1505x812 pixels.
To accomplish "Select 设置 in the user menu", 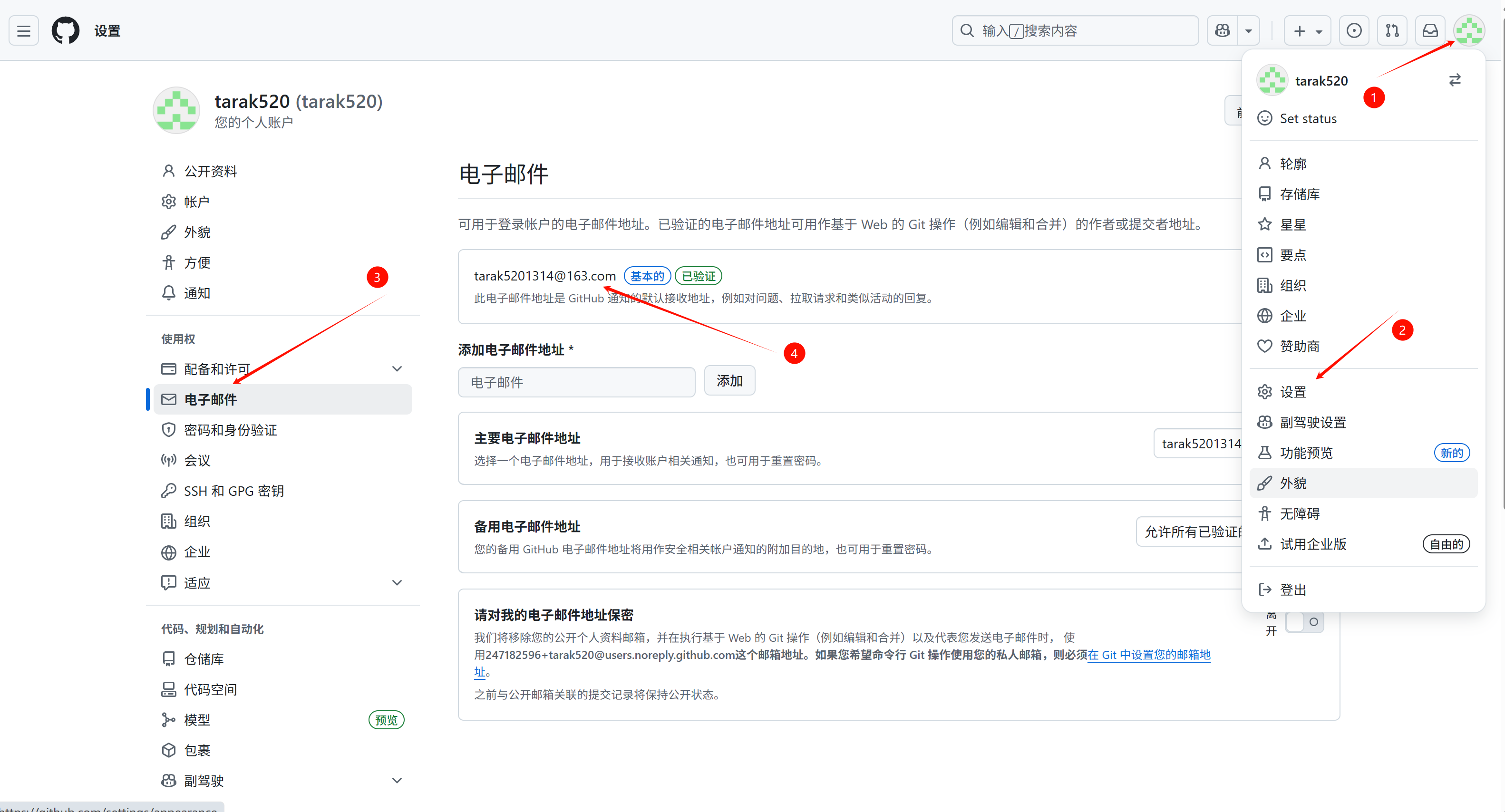I will 1292,392.
